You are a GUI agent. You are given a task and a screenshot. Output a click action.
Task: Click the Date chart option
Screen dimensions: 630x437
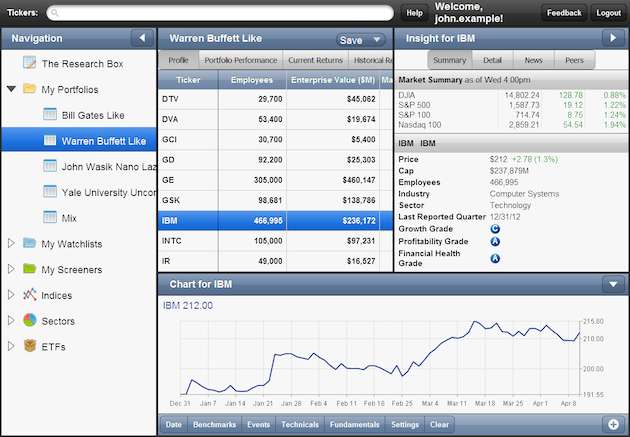[174, 425]
